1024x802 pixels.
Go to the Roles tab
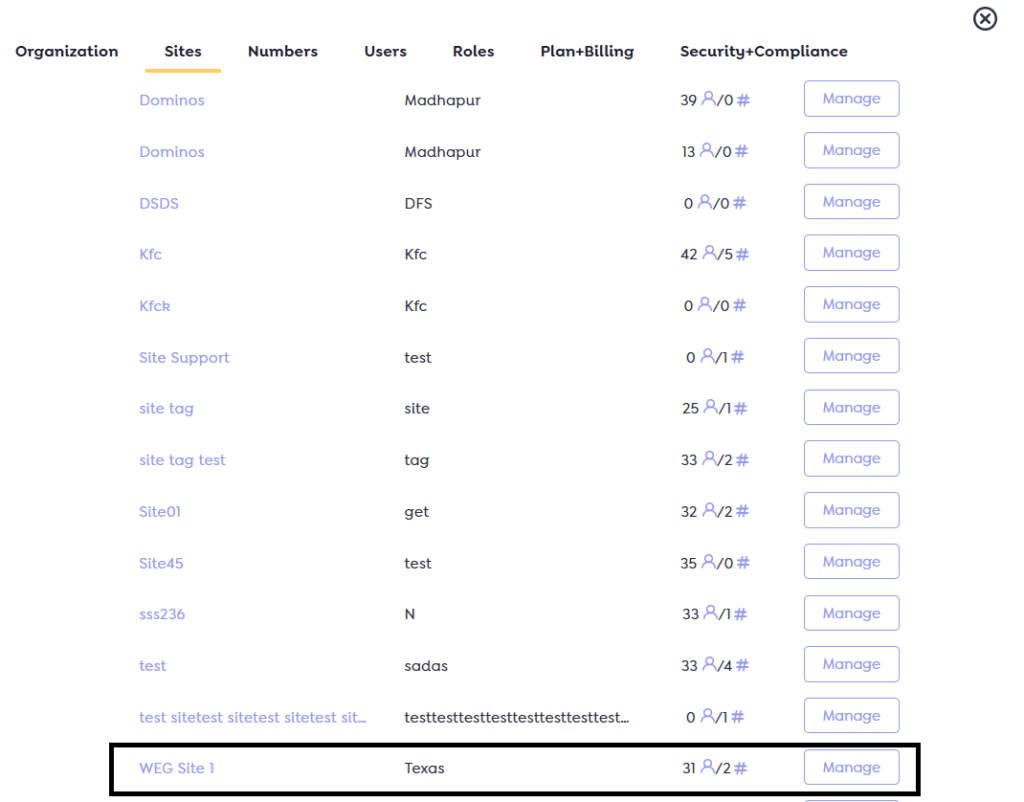tap(473, 51)
